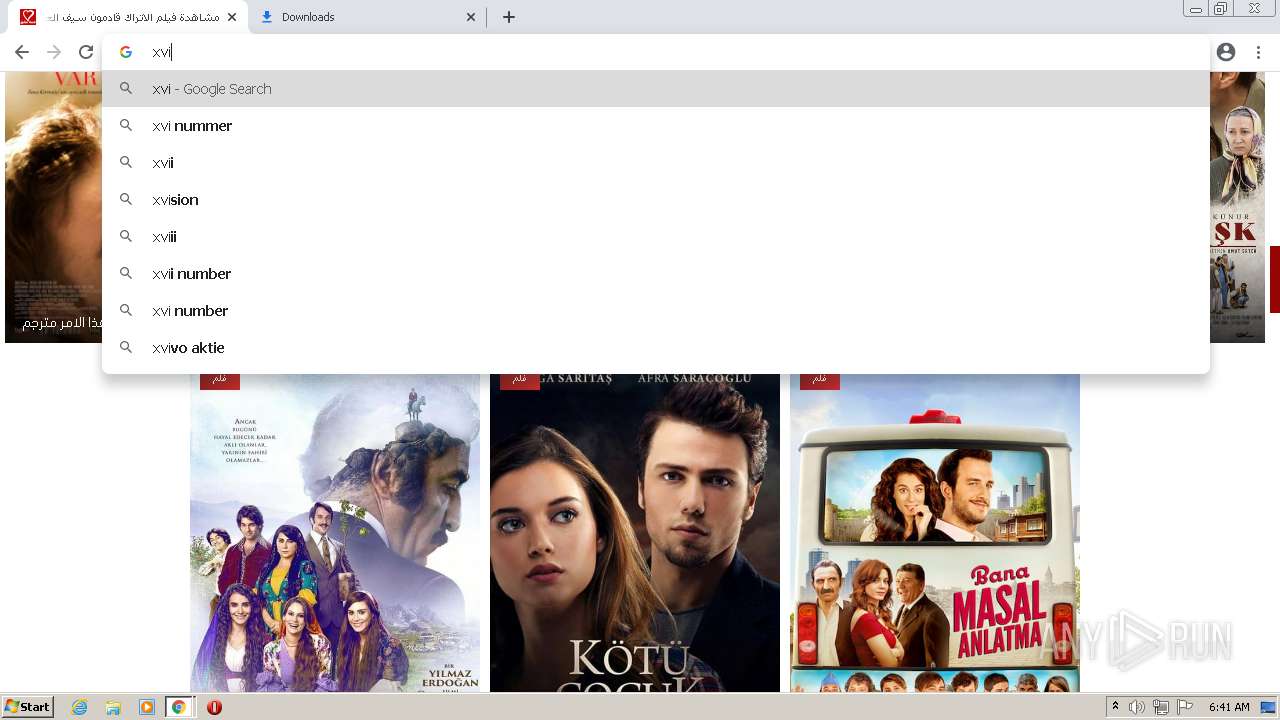Choose suggestion 'xvi nummer'
Screen dimensions: 1280x720
click(x=656, y=126)
